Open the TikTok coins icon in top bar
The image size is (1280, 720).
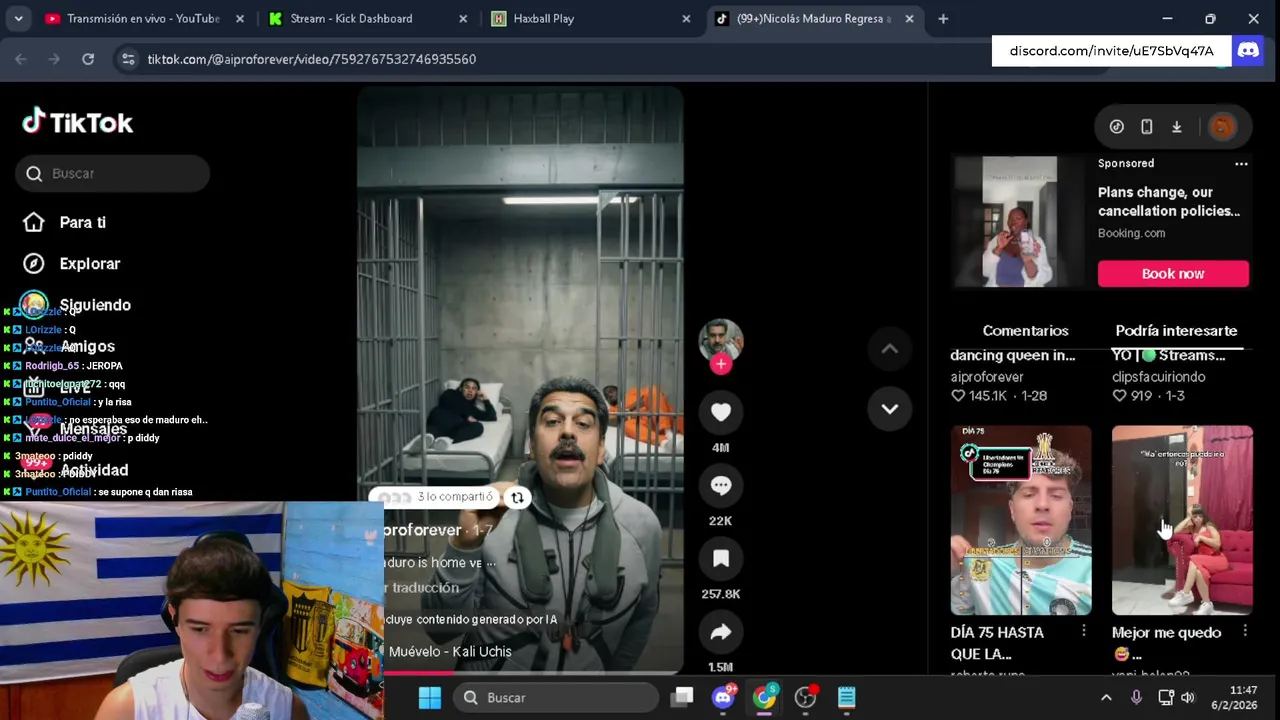[x=1117, y=127]
